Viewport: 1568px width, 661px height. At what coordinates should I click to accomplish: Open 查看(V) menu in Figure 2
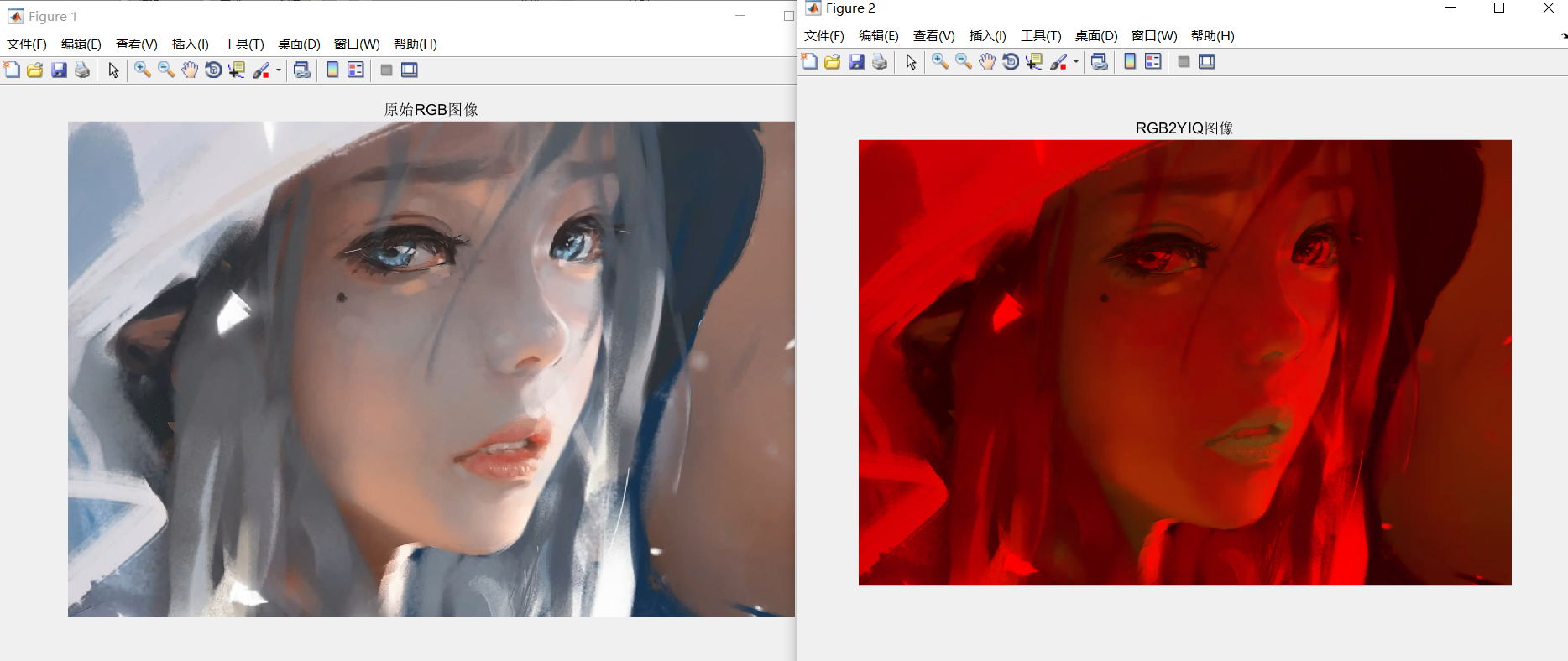click(x=934, y=36)
